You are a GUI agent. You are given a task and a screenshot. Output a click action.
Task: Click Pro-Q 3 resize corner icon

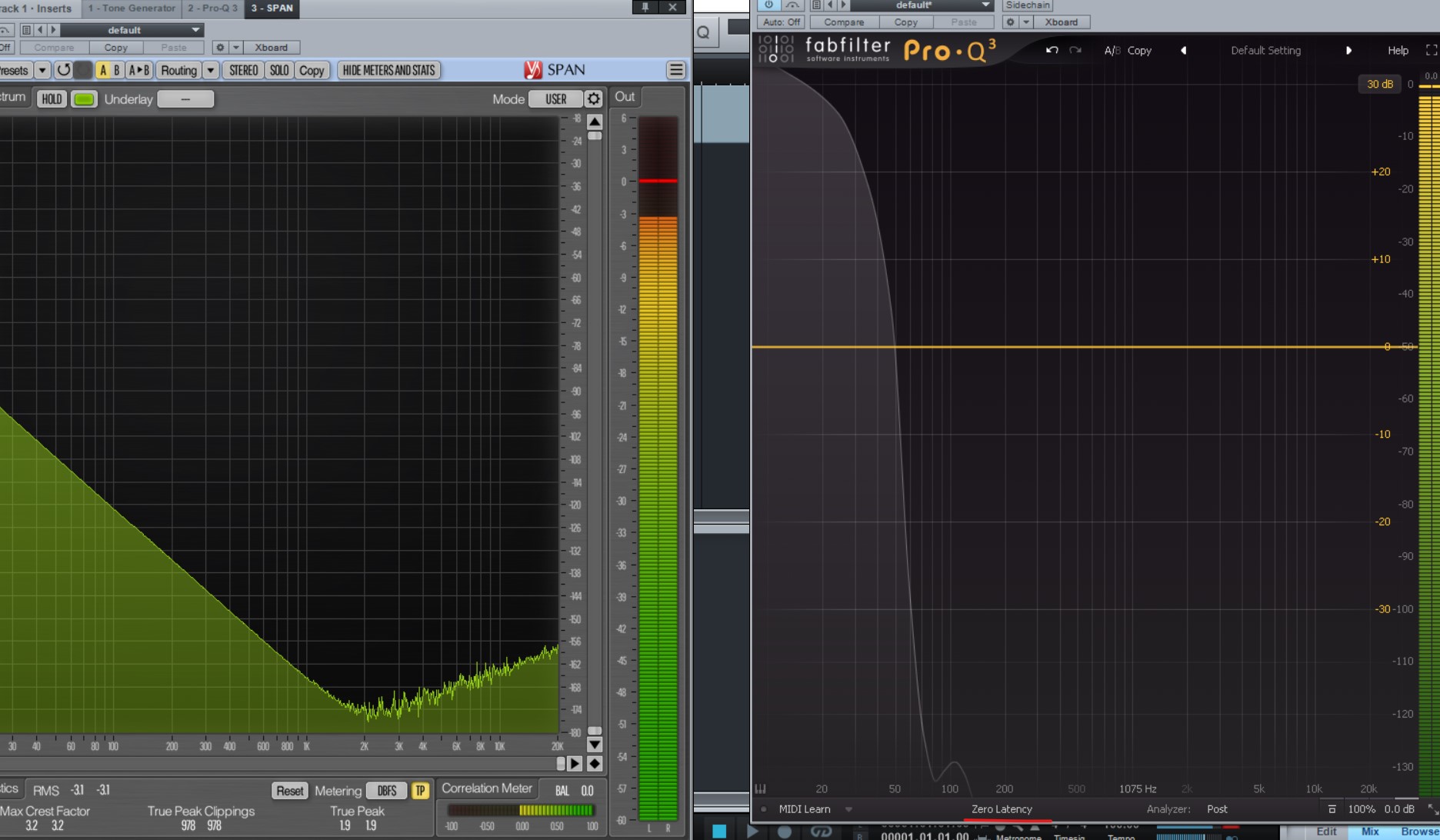pos(1432,809)
